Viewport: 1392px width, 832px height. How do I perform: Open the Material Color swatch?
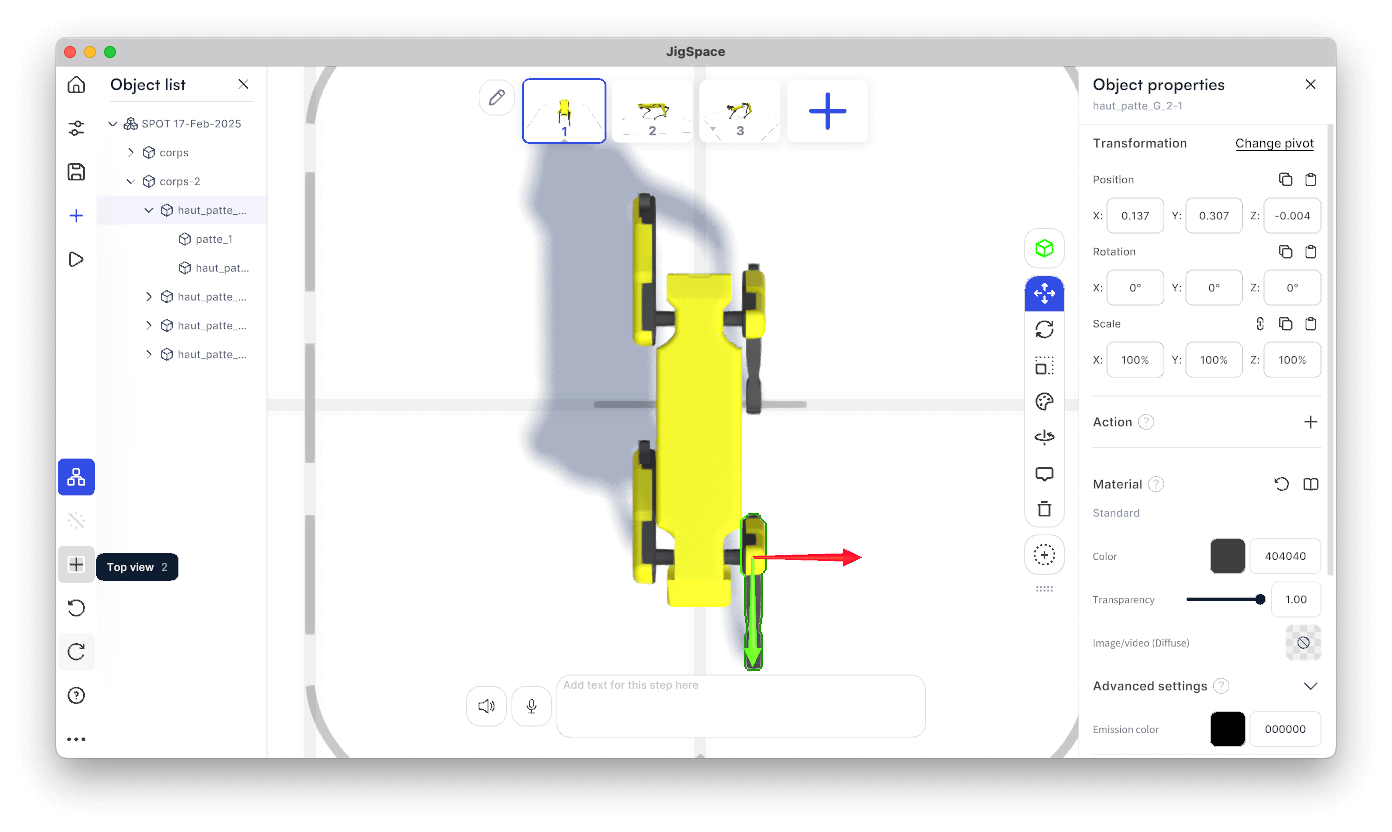click(1228, 556)
